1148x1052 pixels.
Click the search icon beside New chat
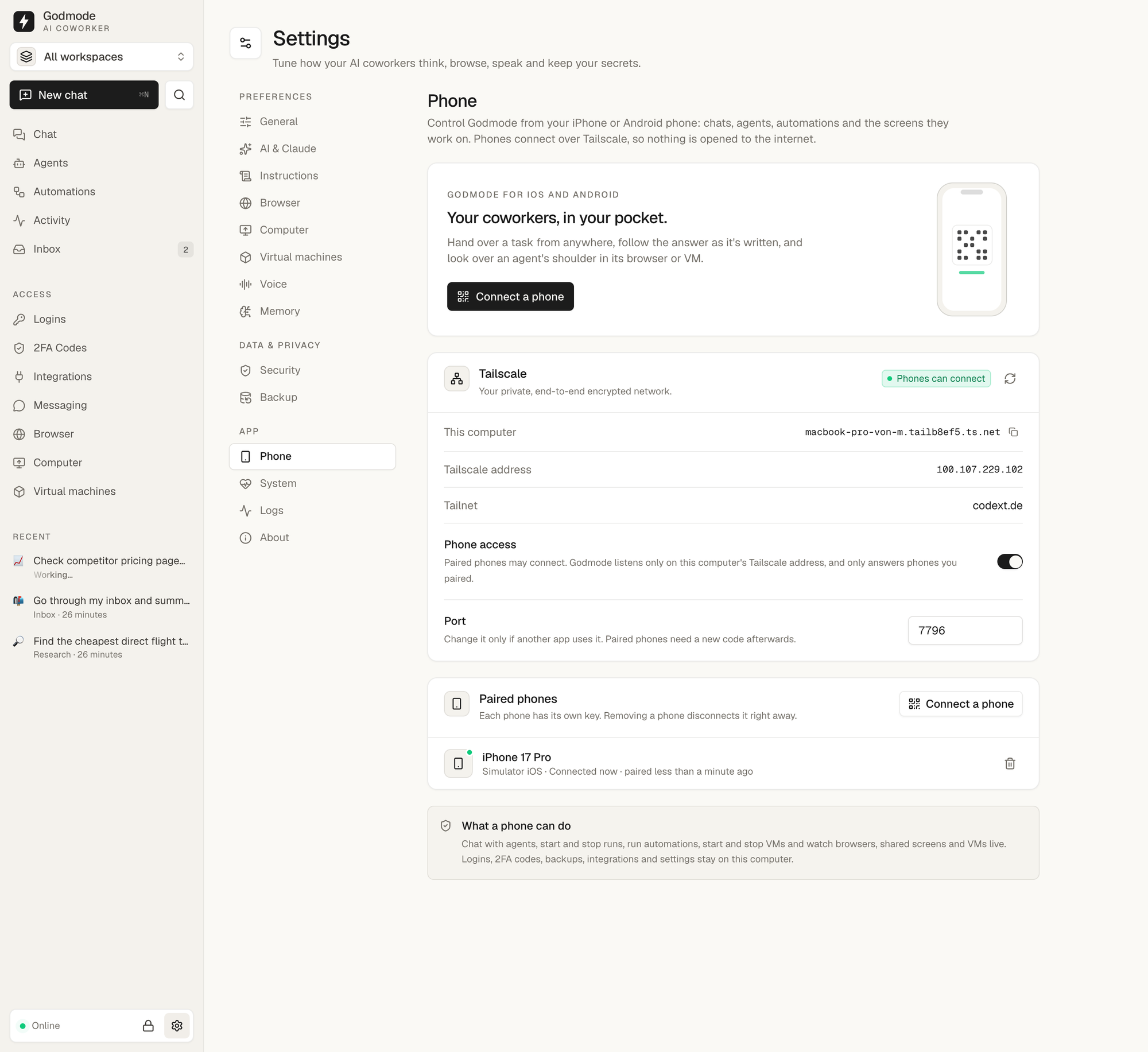pos(179,95)
